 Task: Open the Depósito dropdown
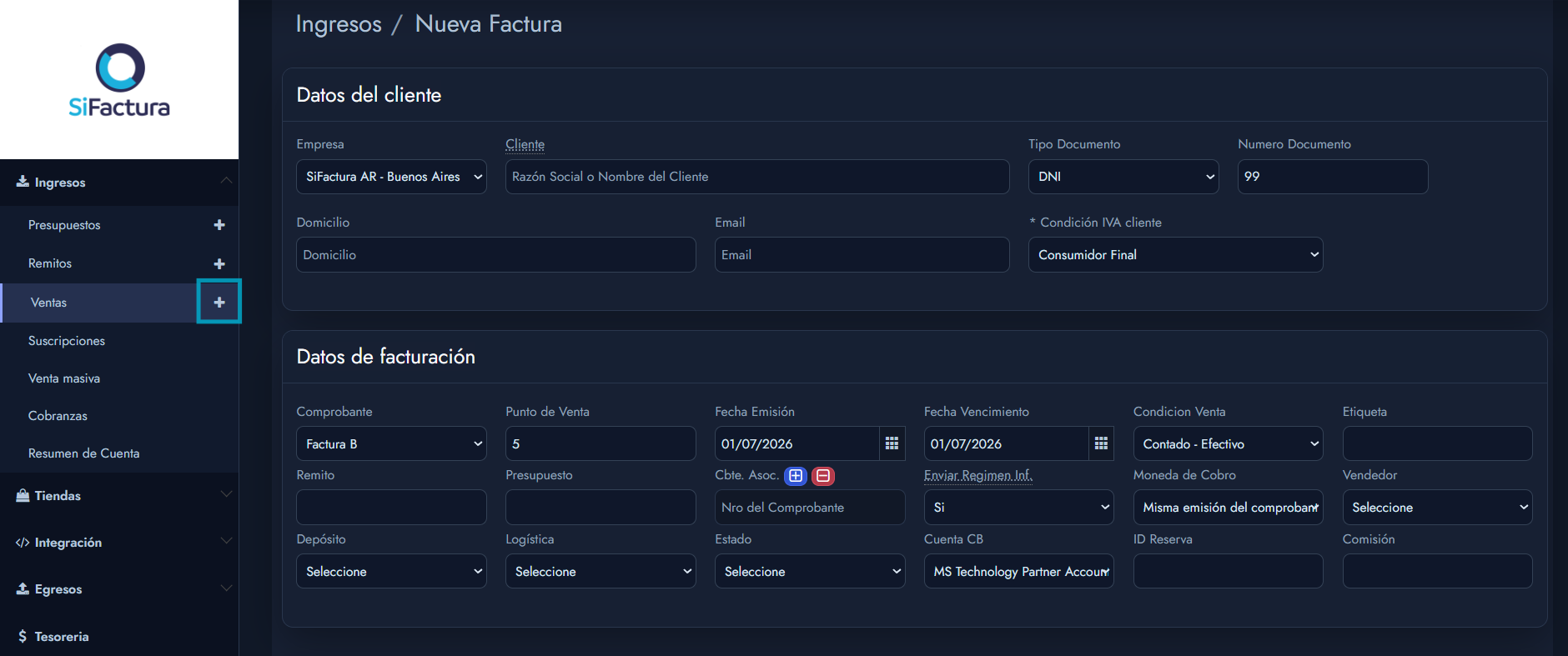pyautogui.click(x=391, y=571)
